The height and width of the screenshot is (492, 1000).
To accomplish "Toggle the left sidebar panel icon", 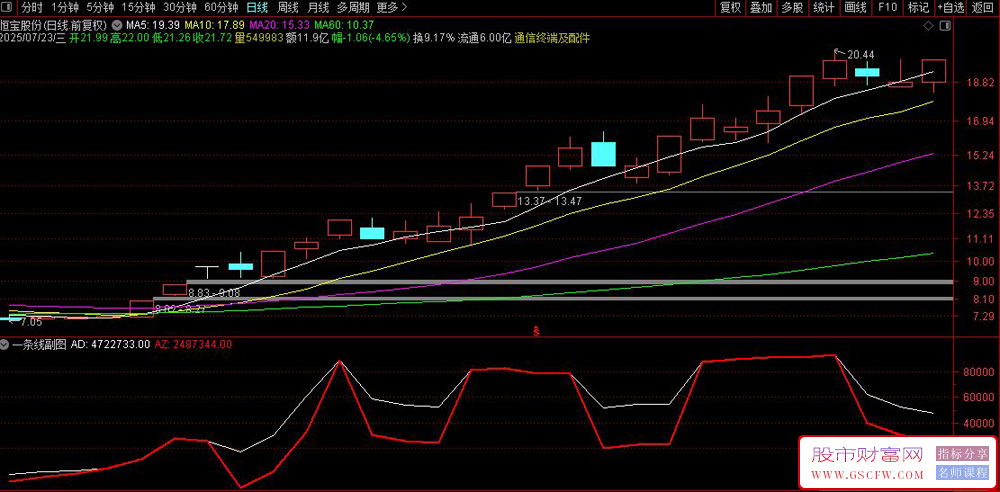I will coord(8,8).
